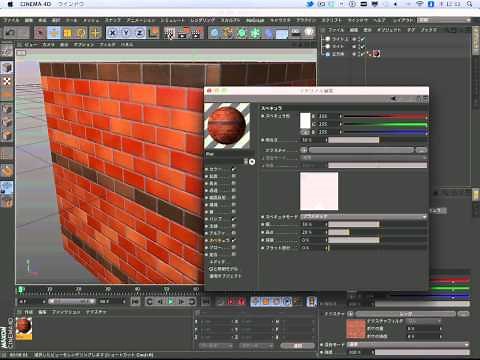Enable the 鏡面反射 channel checkbox

(x=234, y=197)
